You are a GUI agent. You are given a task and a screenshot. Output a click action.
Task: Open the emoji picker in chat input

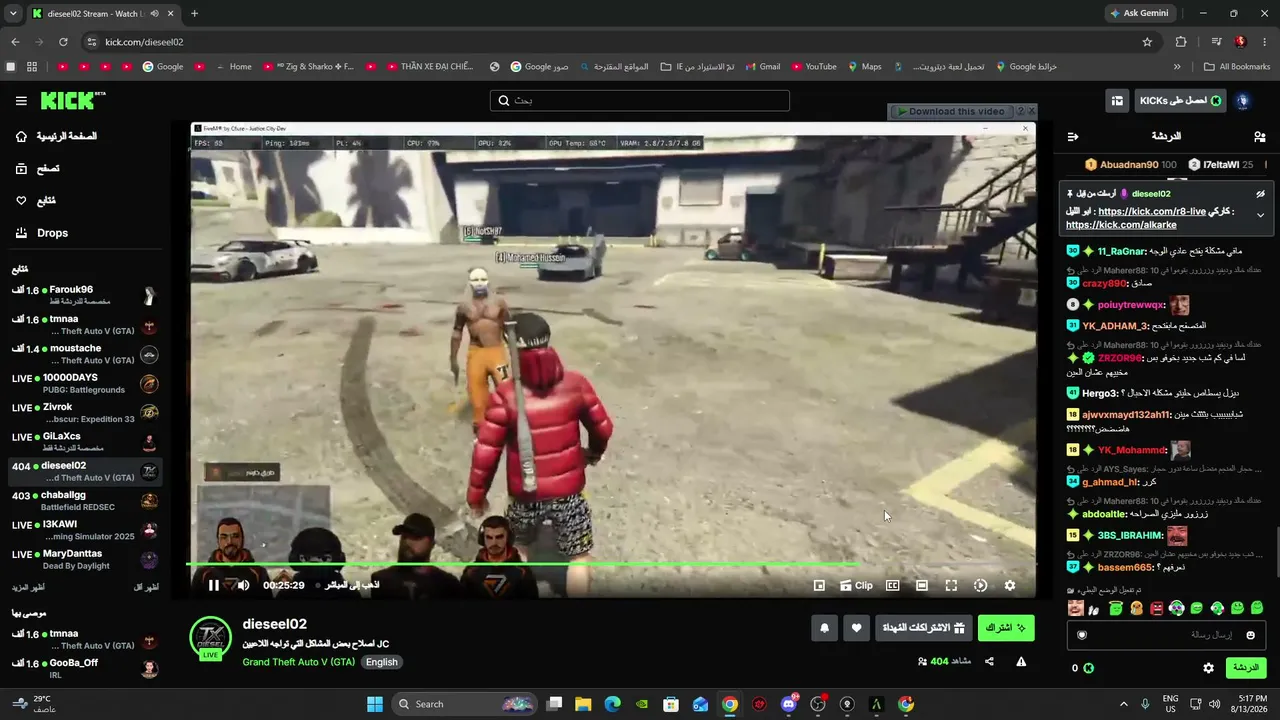1250,635
